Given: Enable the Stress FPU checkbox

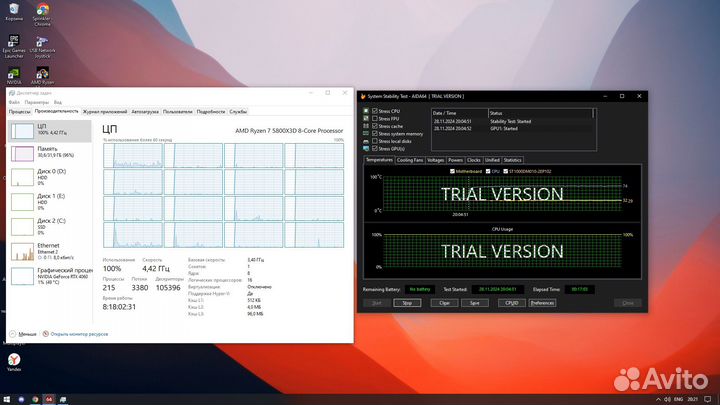Looking at the screenshot, I should click(375, 118).
